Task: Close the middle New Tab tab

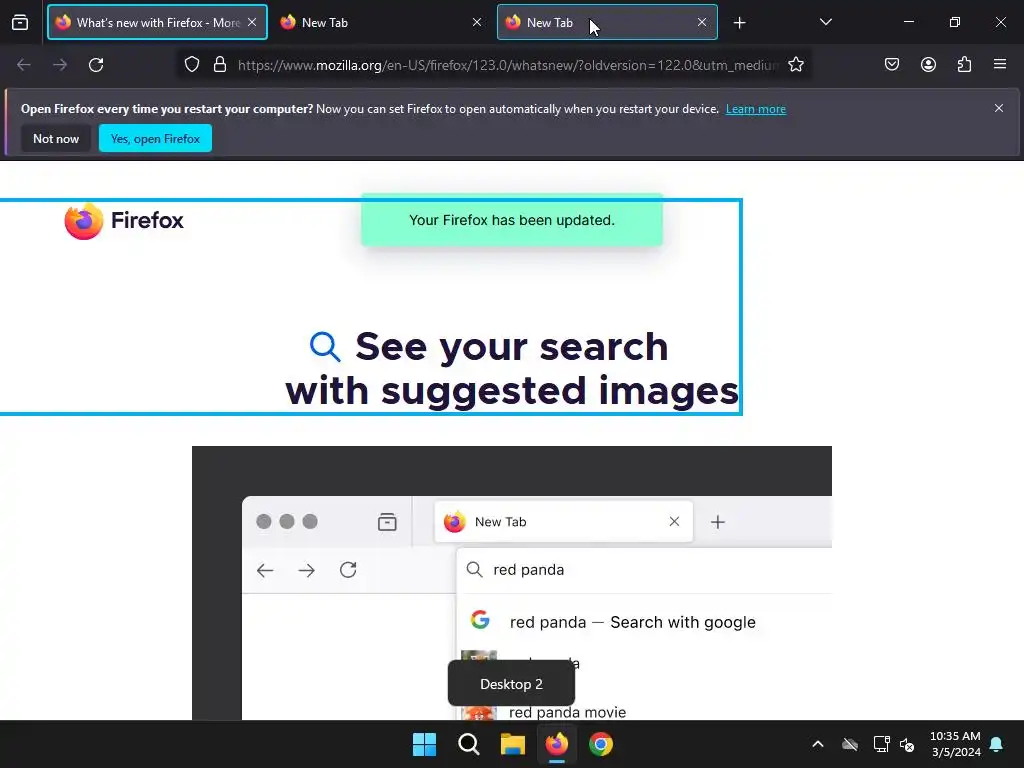Action: coord(477,22)
